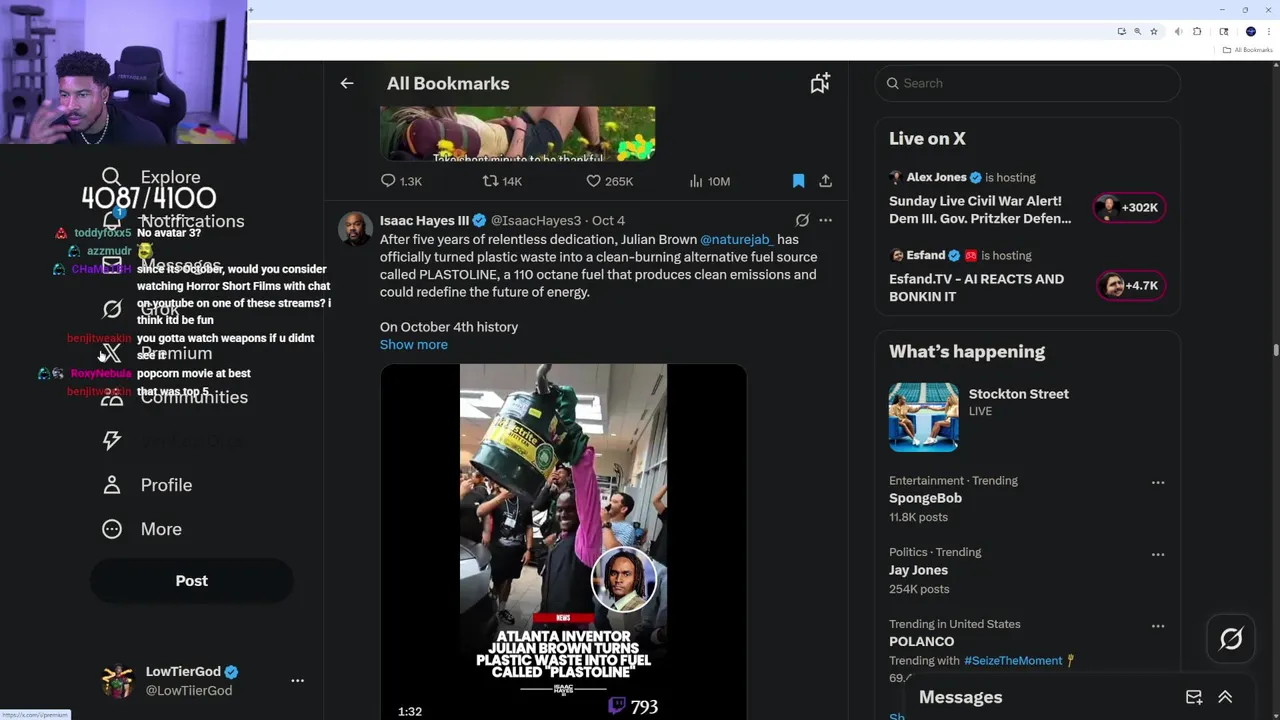Open more options for Jay Jones trend
1280x720 pixels.
pos(1158,554)
